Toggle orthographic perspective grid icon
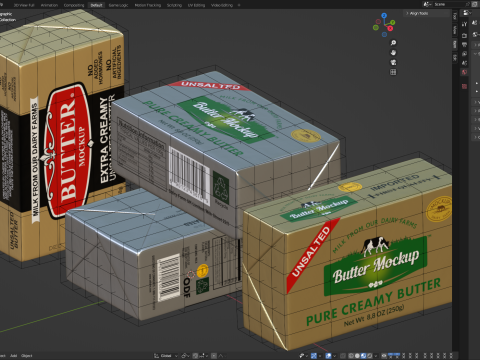This screenshot has width=480, height=360. point(393,72)
